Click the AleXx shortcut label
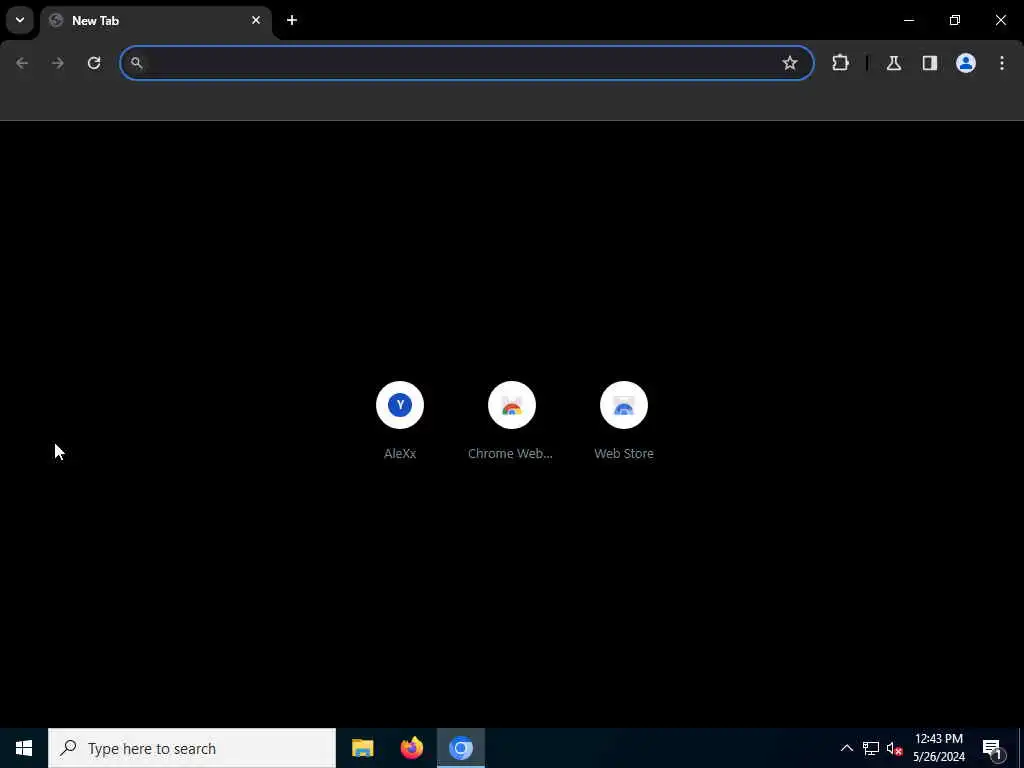1024x768 pixels. (400, 453)
